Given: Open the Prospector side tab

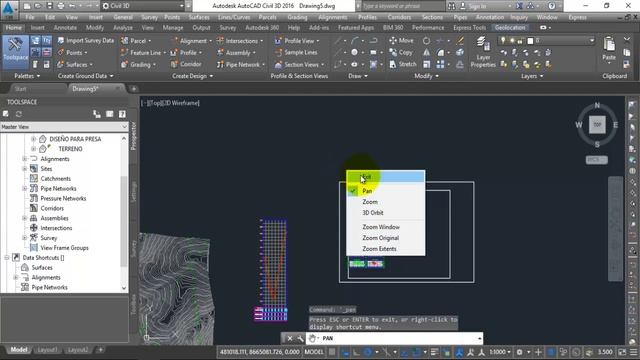Looking at the screenshot, I should click(x=133, y=136).
